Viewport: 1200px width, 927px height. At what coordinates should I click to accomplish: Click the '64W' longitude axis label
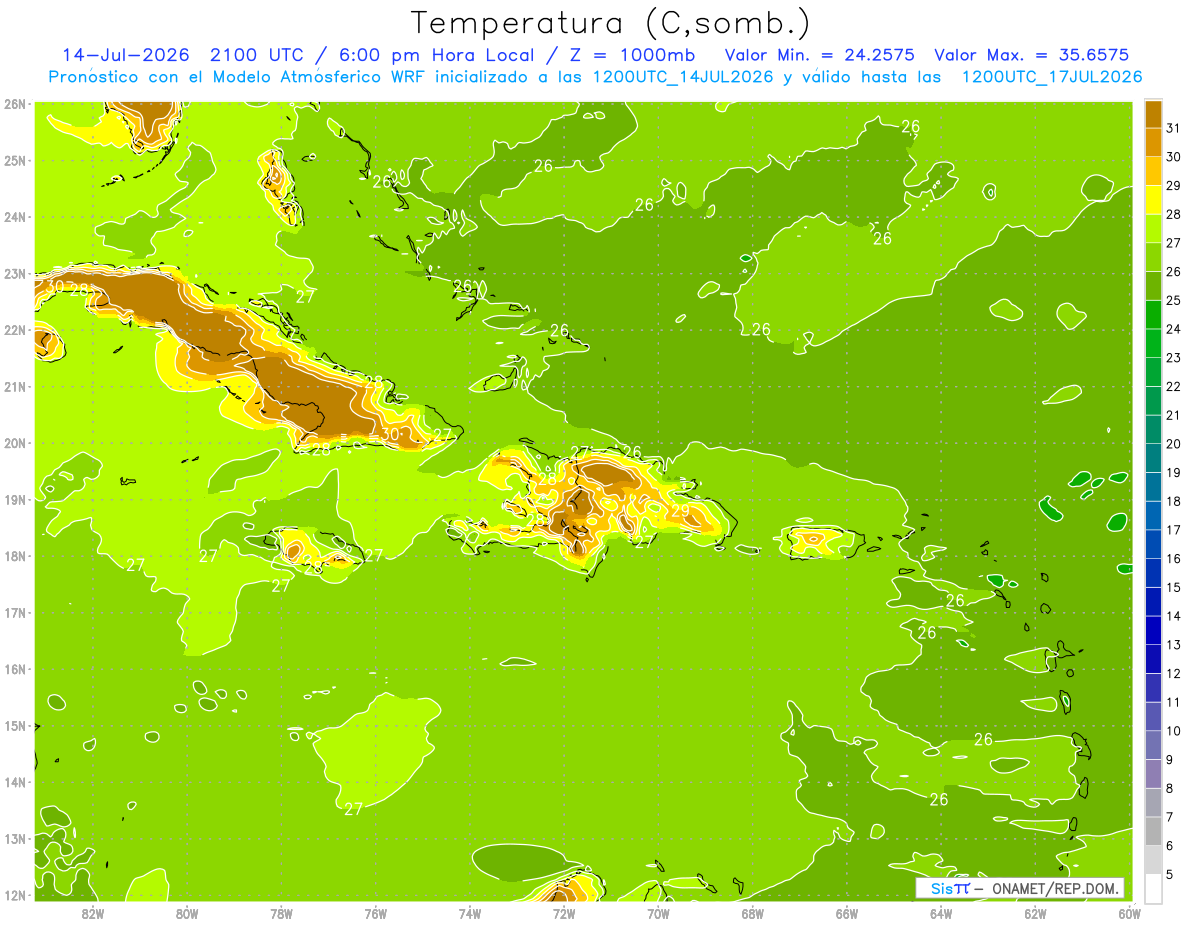tap(941, 914)
